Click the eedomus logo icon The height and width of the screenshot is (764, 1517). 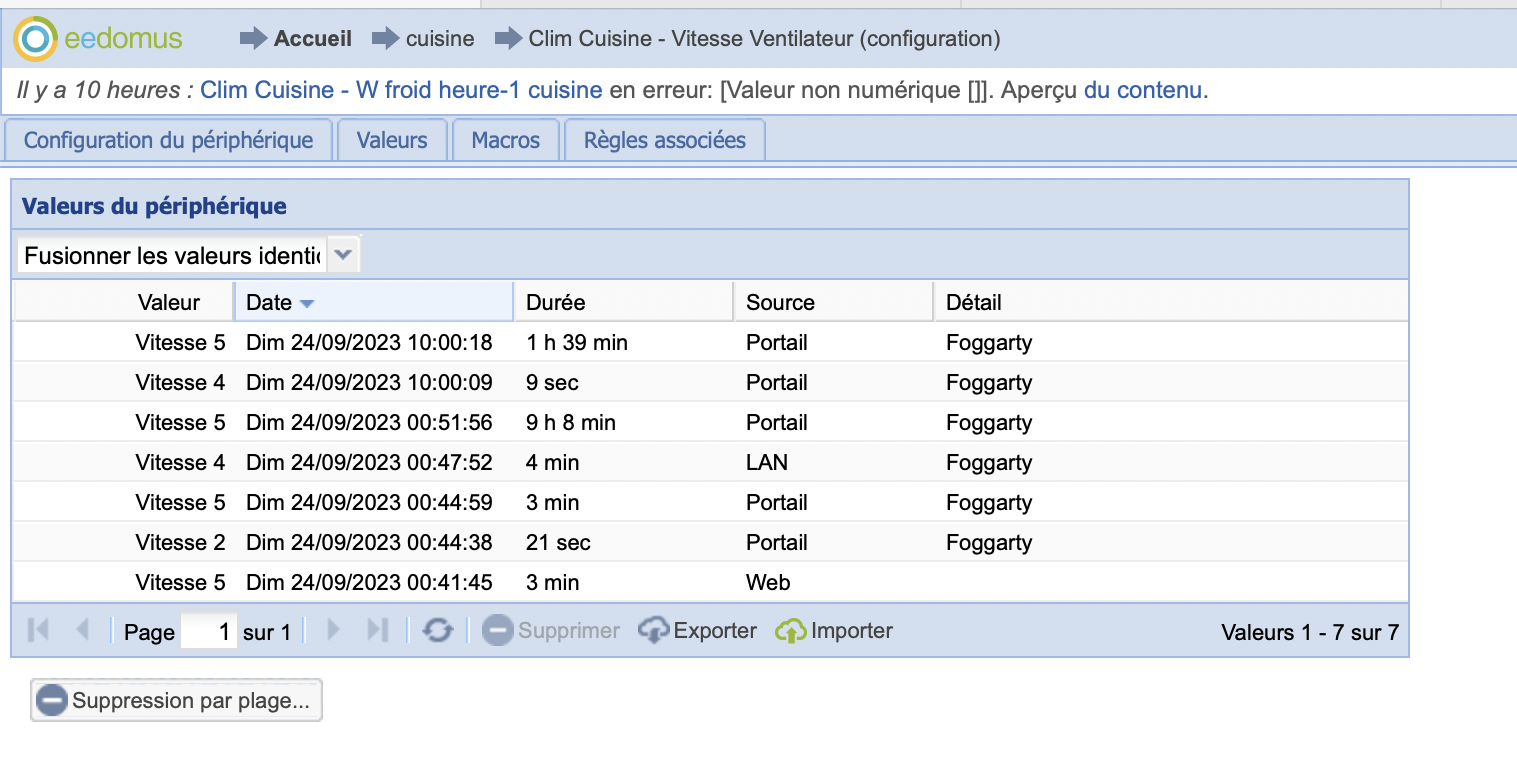tap(35, 40)
